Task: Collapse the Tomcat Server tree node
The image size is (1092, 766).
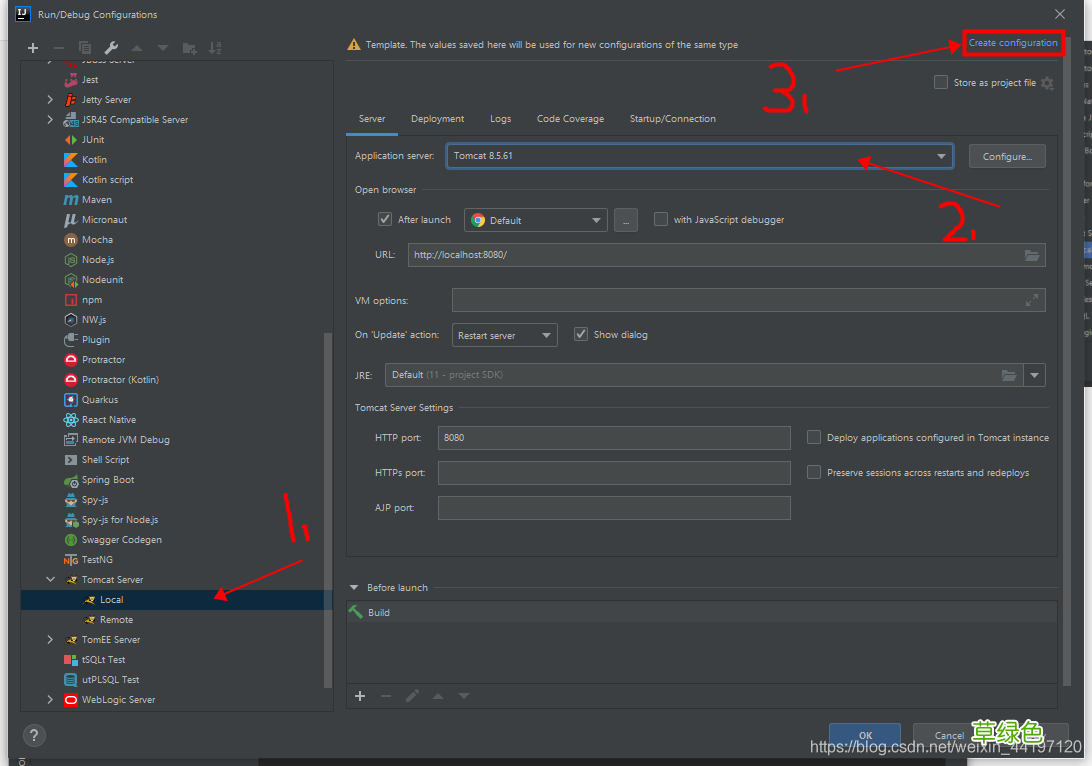Action: [x=51, y=580]
